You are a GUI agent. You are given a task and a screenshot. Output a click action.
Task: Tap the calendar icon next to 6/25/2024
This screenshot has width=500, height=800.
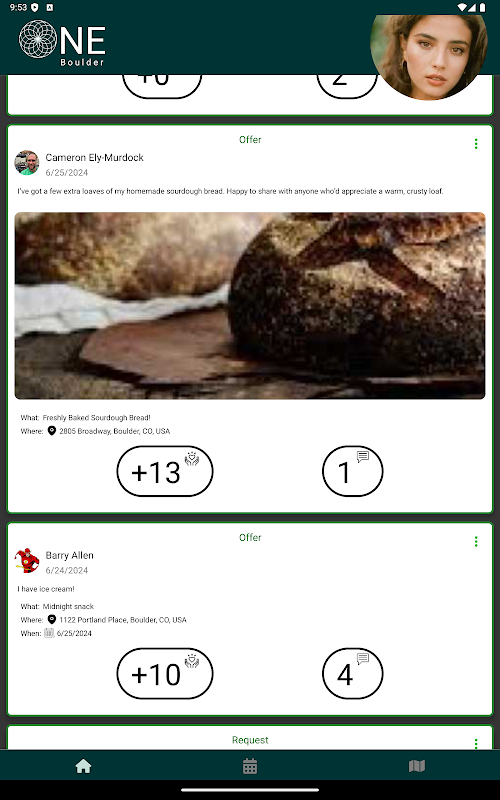(x=49, y=633)
